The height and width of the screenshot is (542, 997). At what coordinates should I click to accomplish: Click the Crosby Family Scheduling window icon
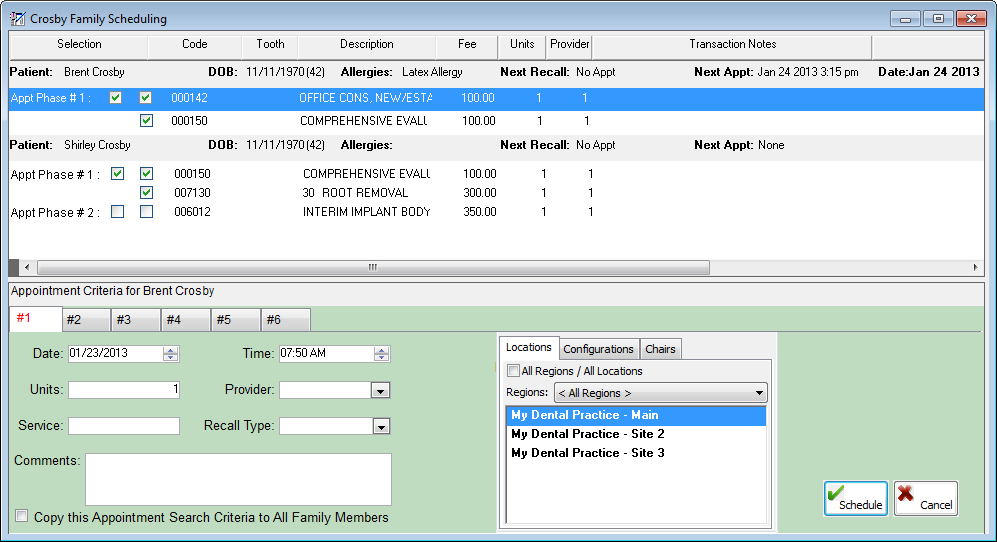(x=18, y=18)
